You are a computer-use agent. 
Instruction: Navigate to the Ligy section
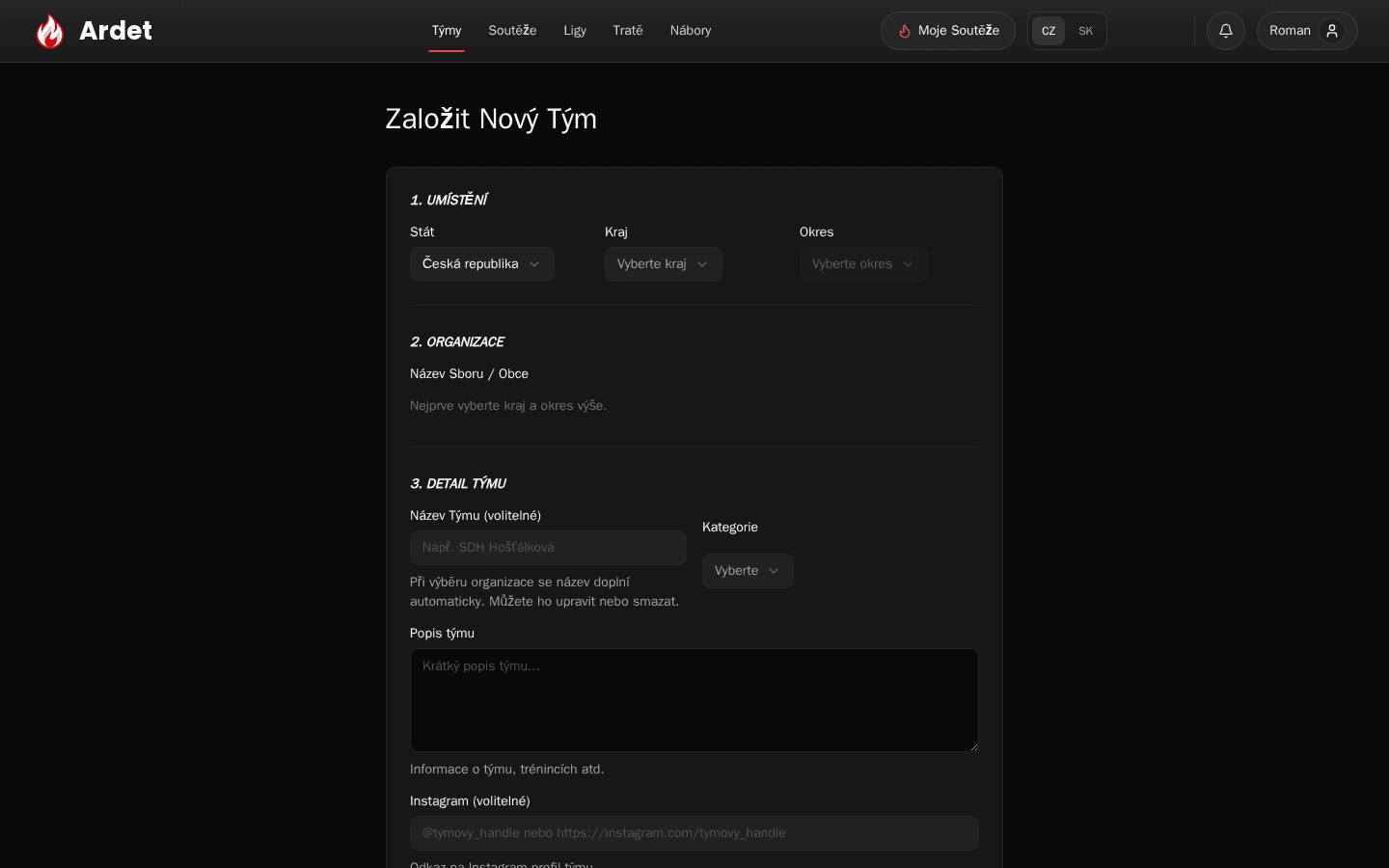pos(575,31)
